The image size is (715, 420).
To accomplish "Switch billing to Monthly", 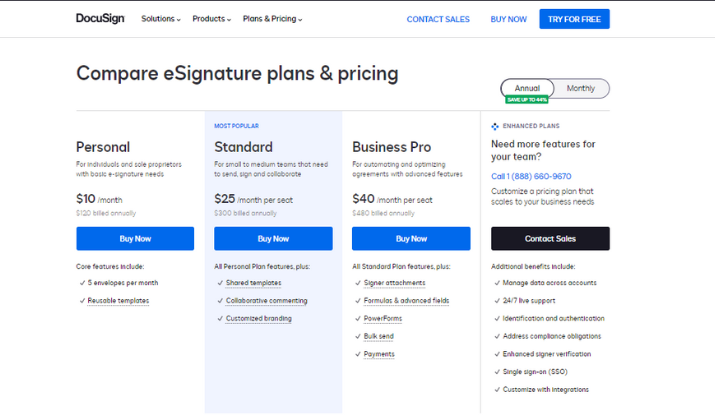I will [x=580, y=88].
